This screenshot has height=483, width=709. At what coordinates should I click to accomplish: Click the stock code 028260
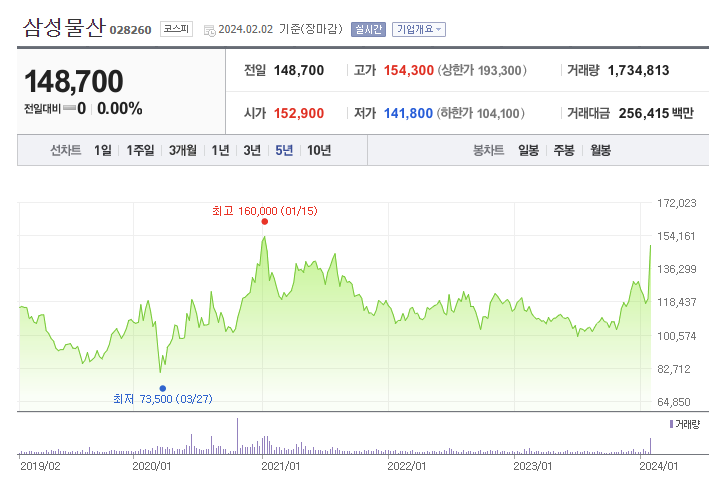coord(130,30)
